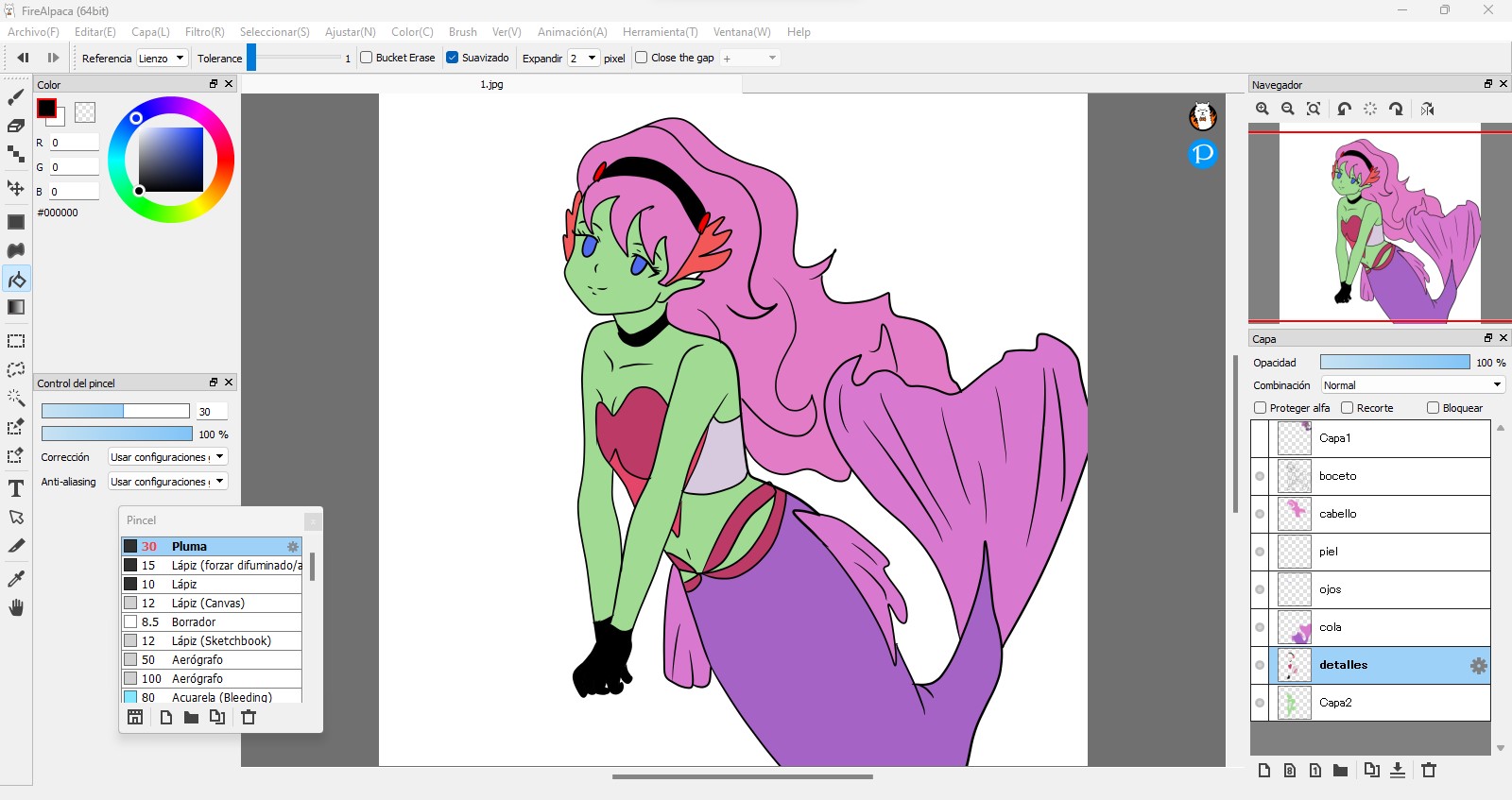Merge layer down in Capa panel

click(1398, 770)
